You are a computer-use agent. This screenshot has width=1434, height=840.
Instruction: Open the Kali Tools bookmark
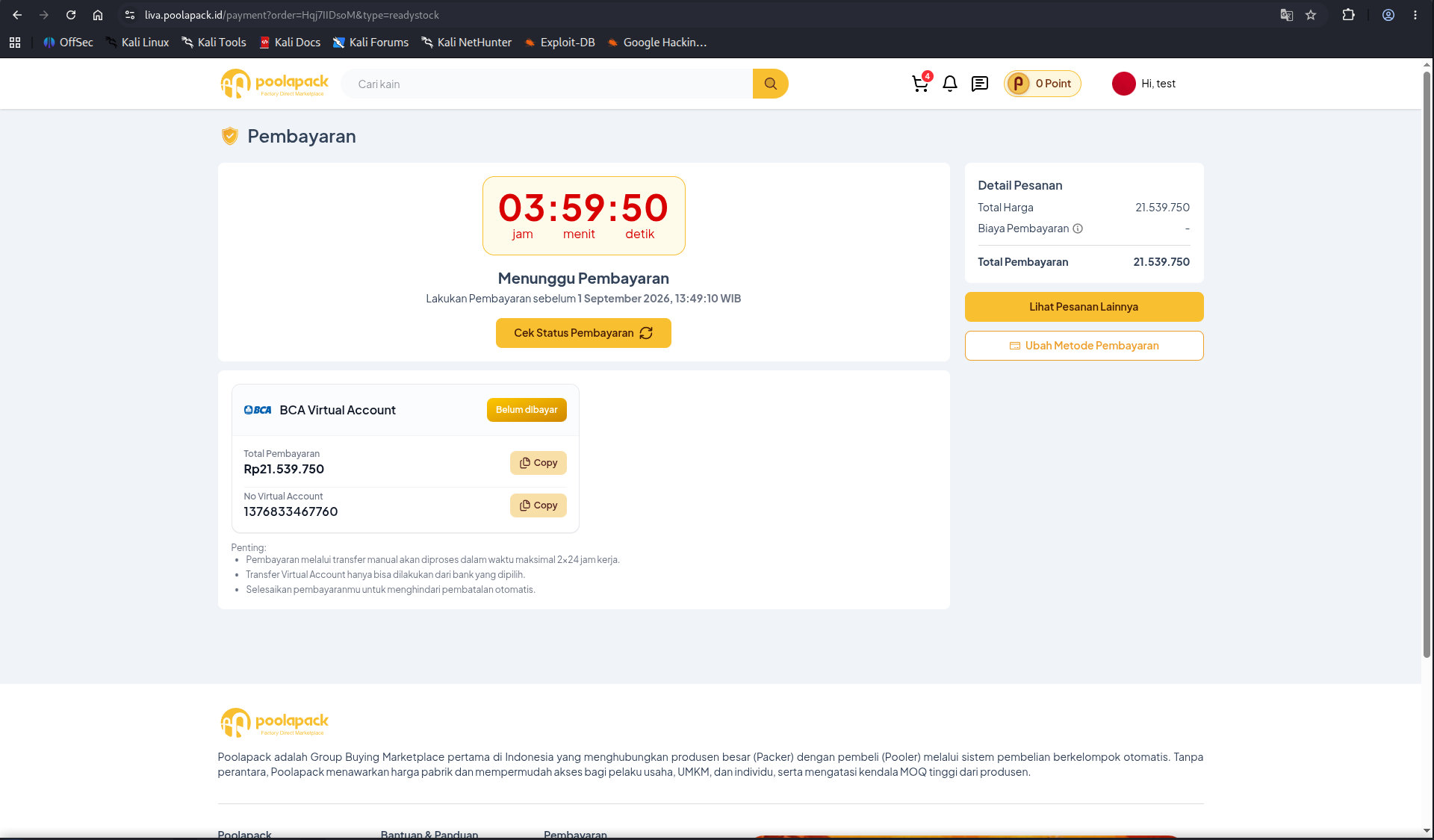214,43
